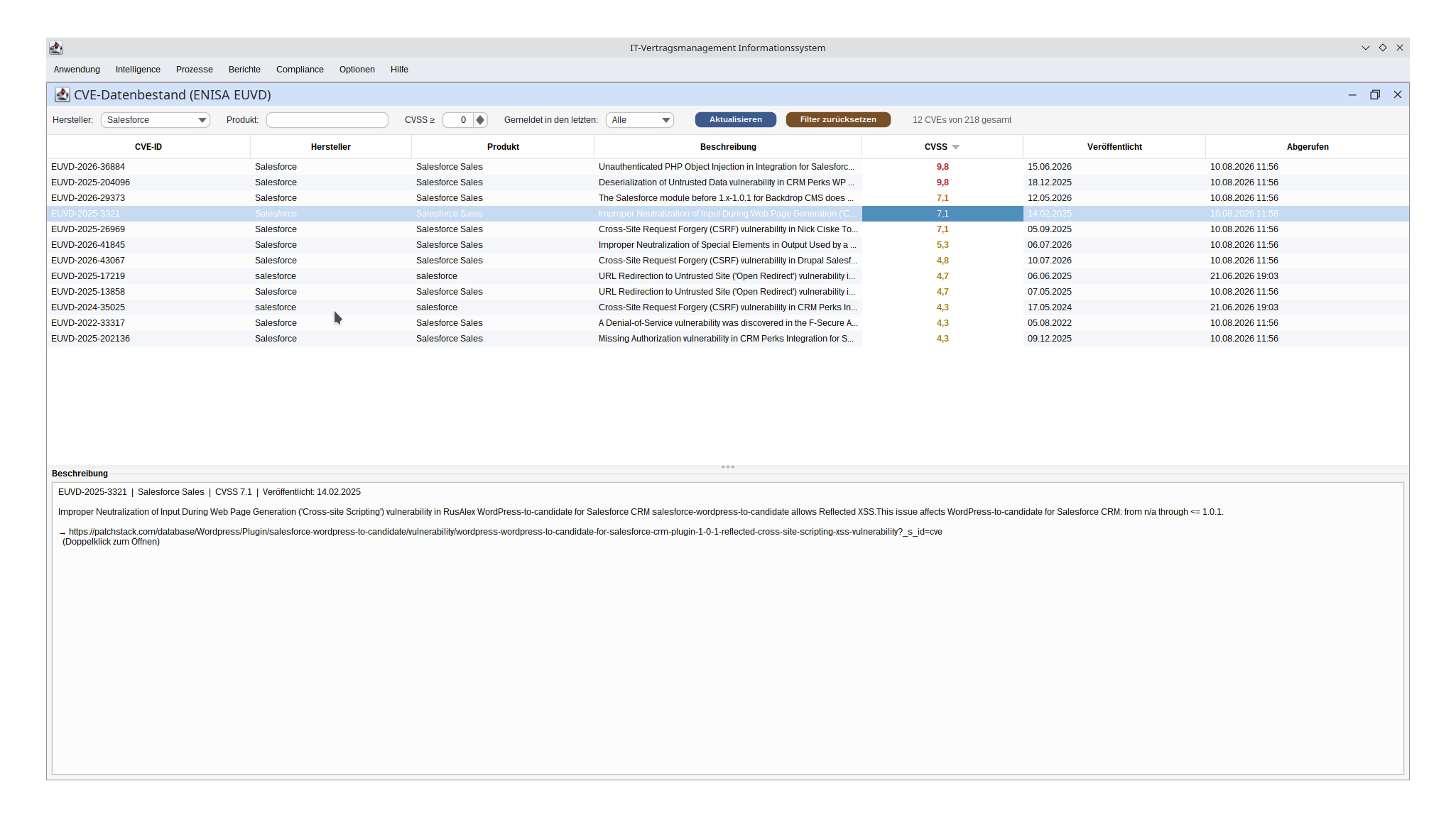1456x835 pixels.
Task: Sort by the Veröffentlicht column header
Action: click(1114, 147)
